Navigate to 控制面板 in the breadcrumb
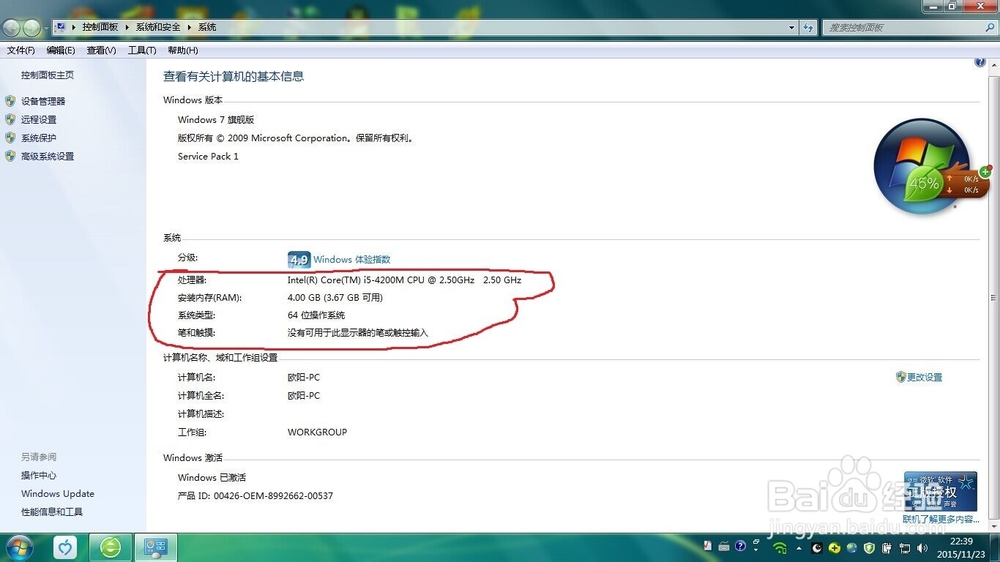 100,27
